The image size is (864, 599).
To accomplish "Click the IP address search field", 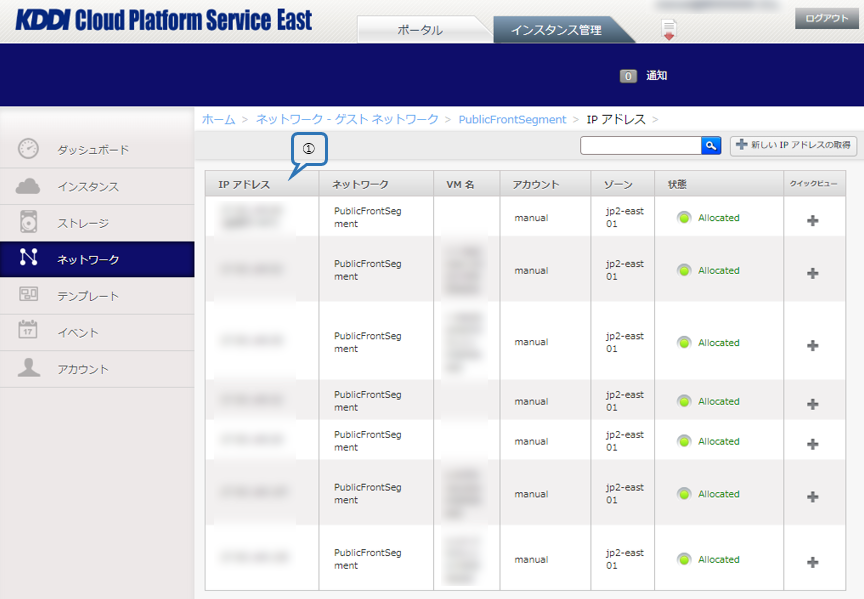I will 640,146.
